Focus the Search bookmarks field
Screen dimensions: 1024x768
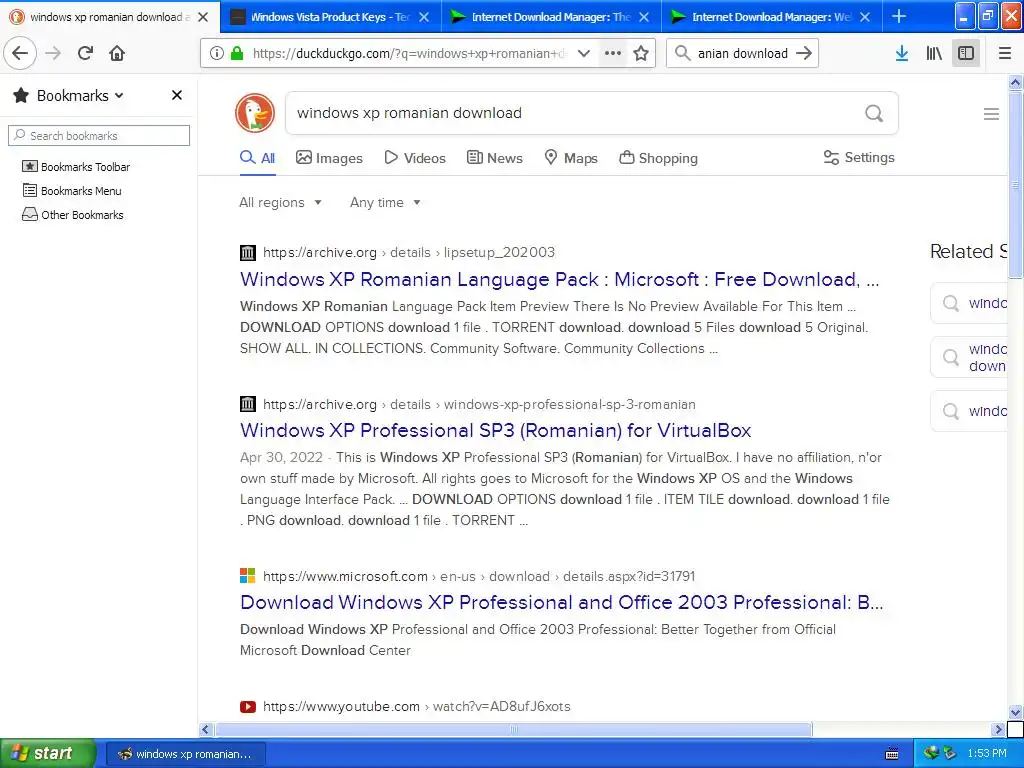99,135
